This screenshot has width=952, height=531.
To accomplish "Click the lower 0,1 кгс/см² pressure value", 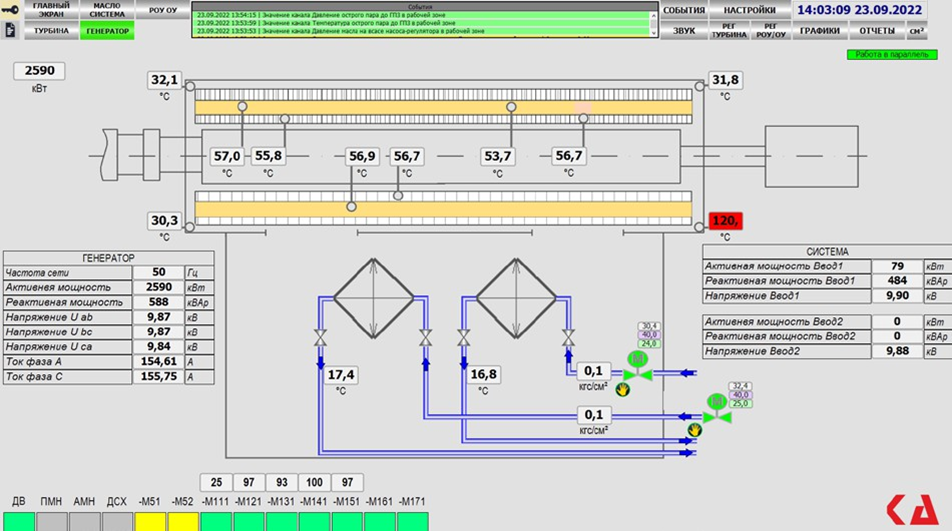I will pos(593,415).
